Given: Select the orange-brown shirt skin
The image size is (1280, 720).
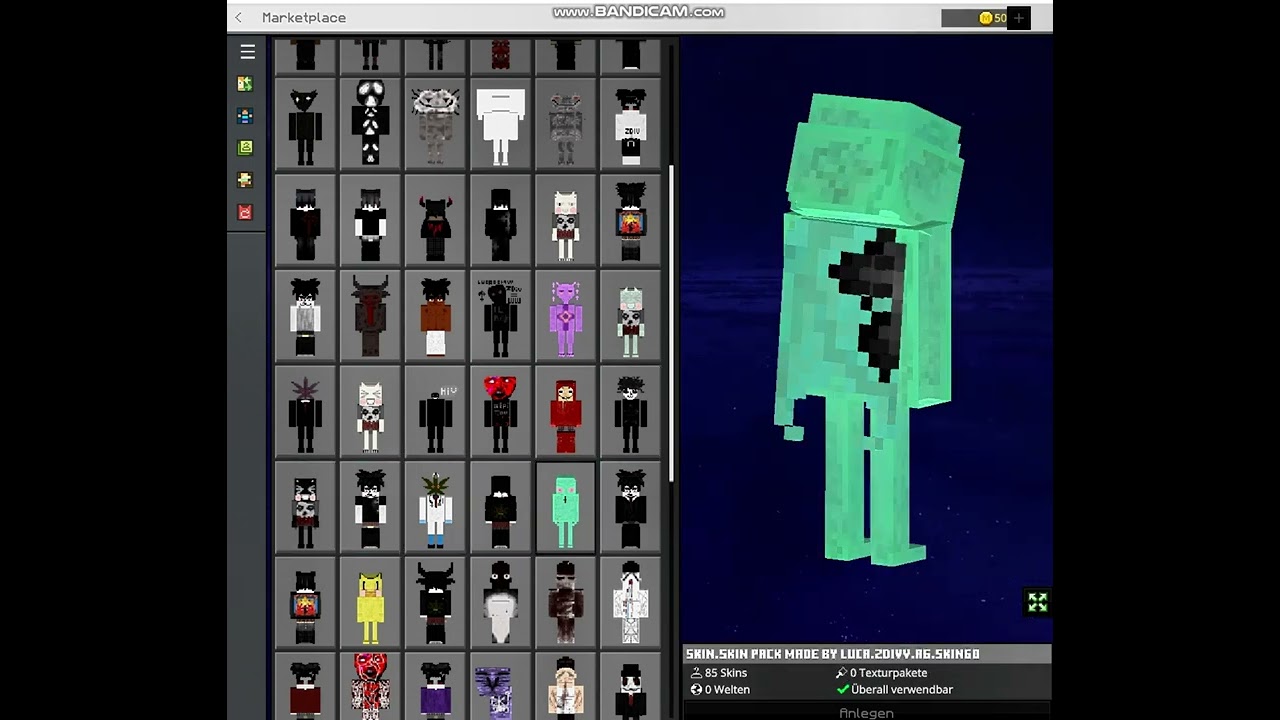Looking at the screenshot, I should 435,316.
